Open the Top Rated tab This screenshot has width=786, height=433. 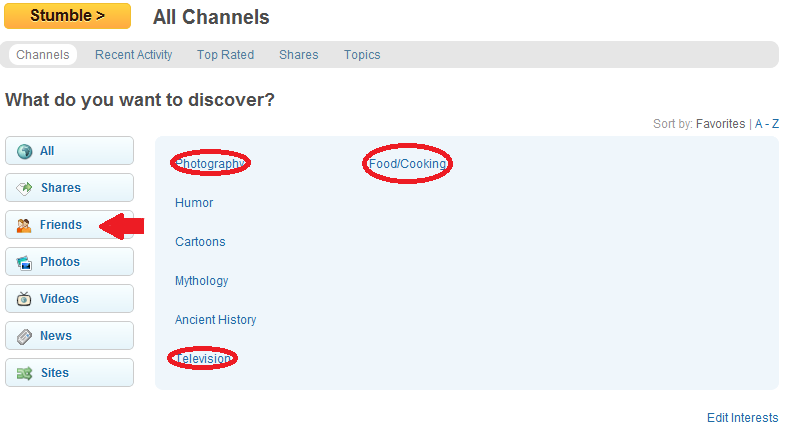[x=225, y=55]
